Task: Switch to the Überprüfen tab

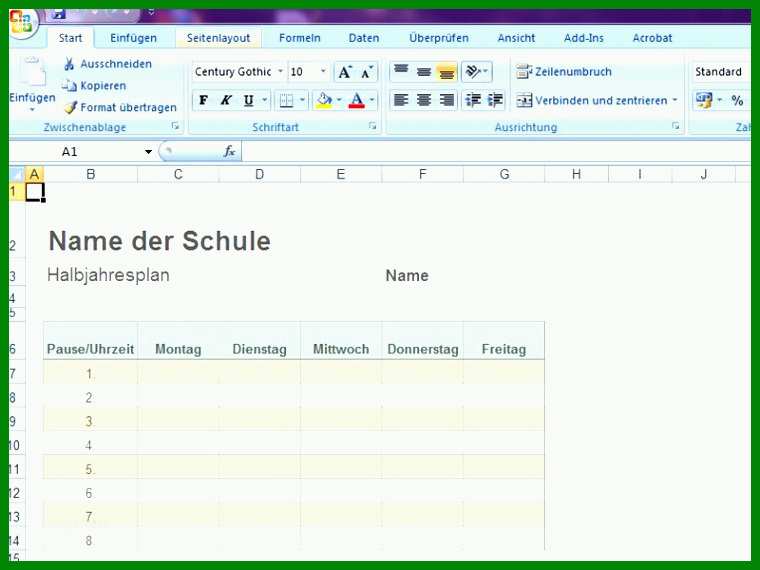Action: (x=439, y=38)
